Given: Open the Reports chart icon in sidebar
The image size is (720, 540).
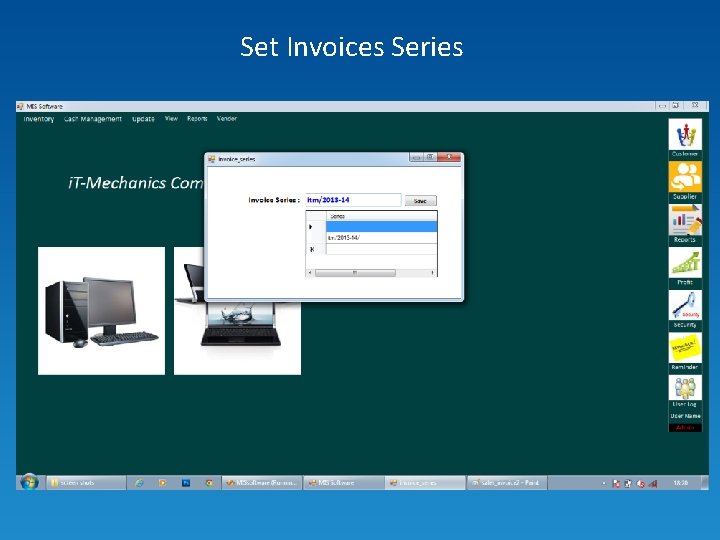Looking at the screenshot, I should coord(685,220).
